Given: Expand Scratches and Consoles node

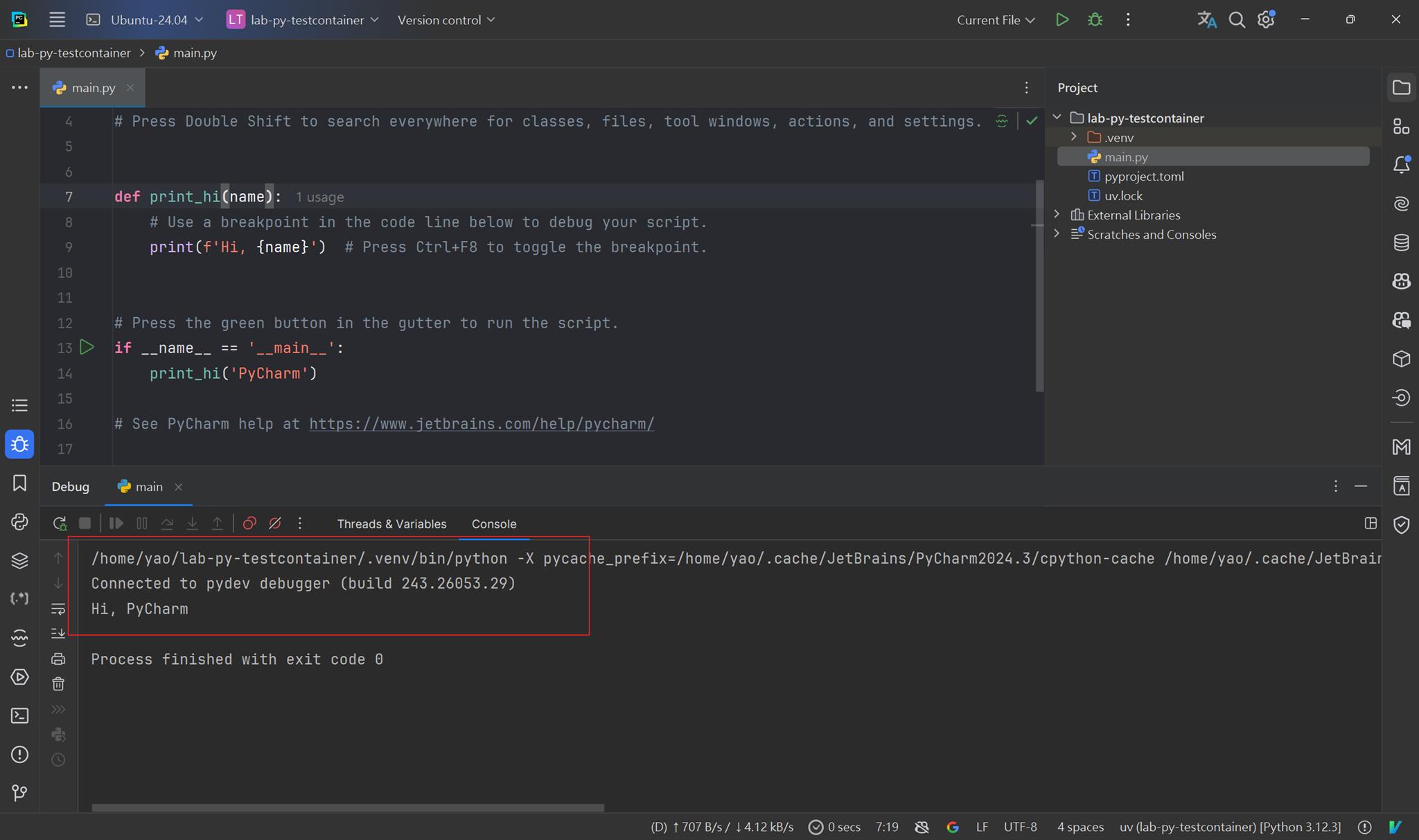Looking at the screenshot, I should click(1057, 234).
